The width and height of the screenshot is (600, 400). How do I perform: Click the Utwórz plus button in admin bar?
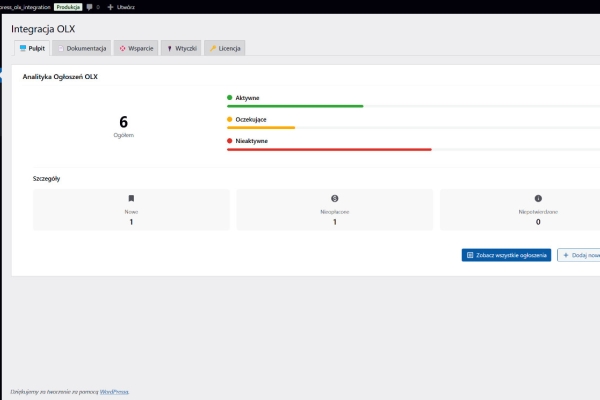tap(121, 7)
